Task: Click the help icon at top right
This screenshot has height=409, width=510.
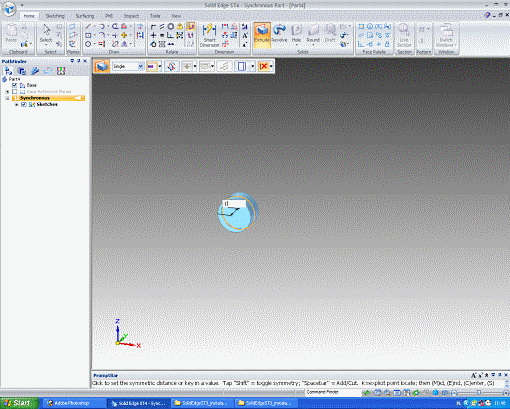Action: click(487, 15)
